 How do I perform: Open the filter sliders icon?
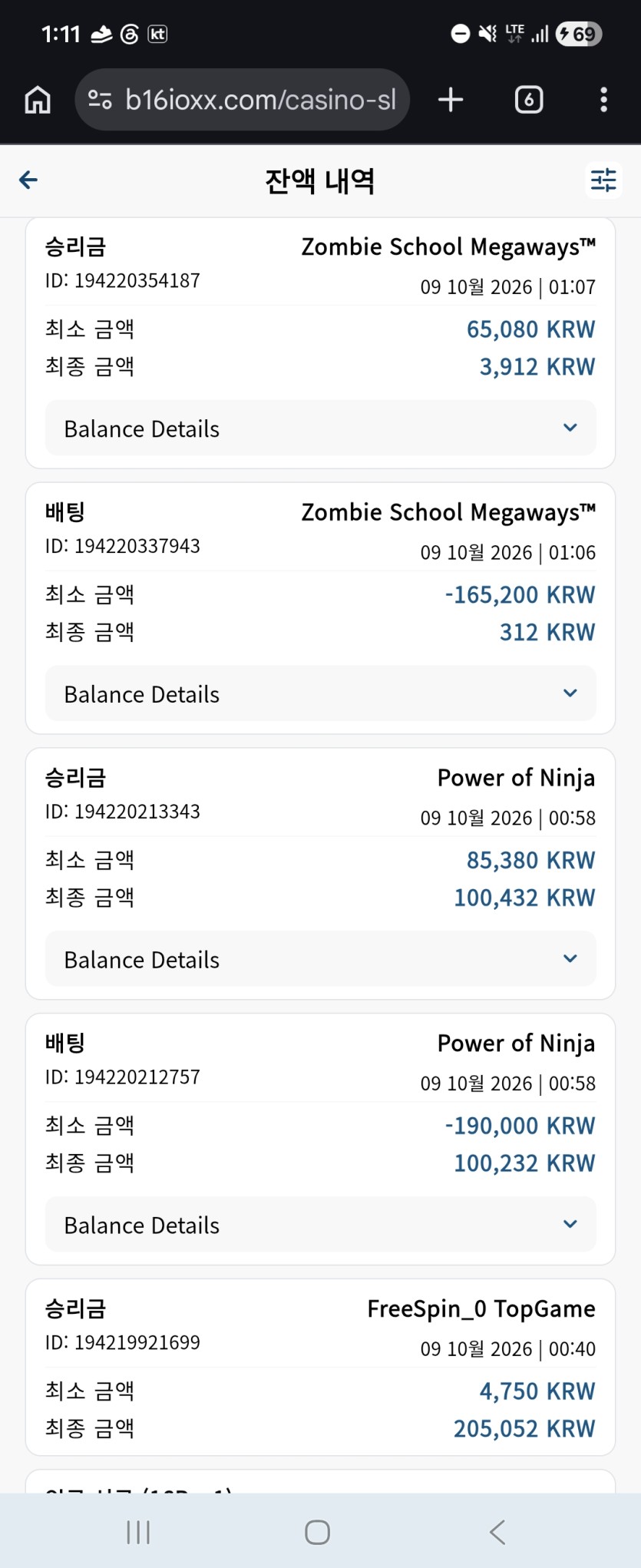(x=603, y=180)
